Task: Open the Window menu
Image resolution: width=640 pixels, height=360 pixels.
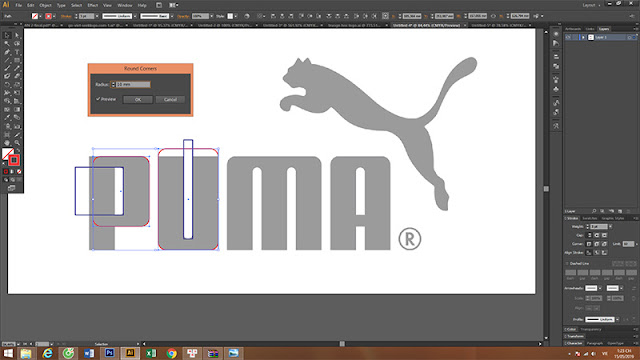Action: coord(124,5)
